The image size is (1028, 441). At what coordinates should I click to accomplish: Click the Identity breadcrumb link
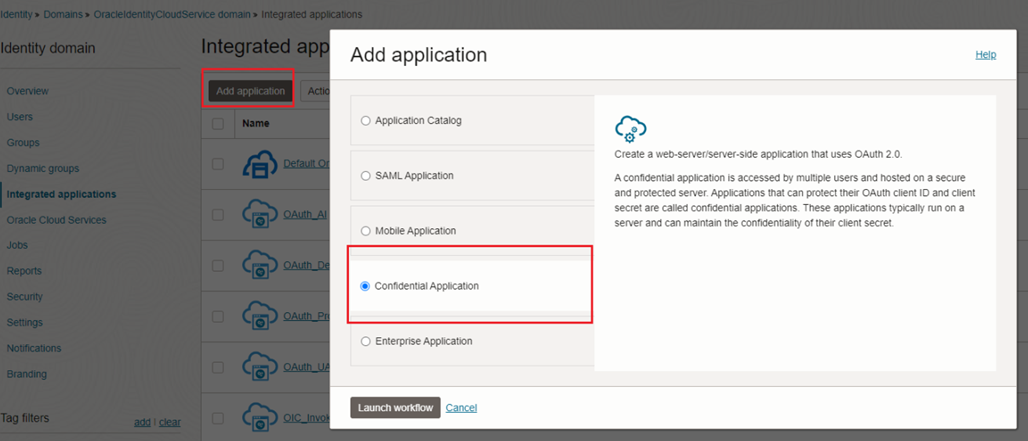[x=16, y=14]
